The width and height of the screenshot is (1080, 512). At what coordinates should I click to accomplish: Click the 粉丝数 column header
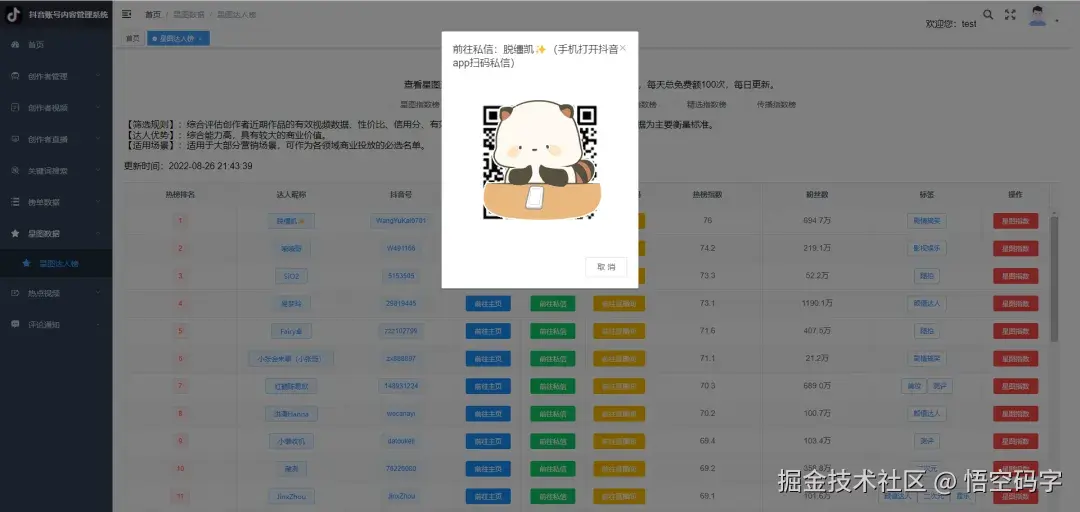[817, 194]
